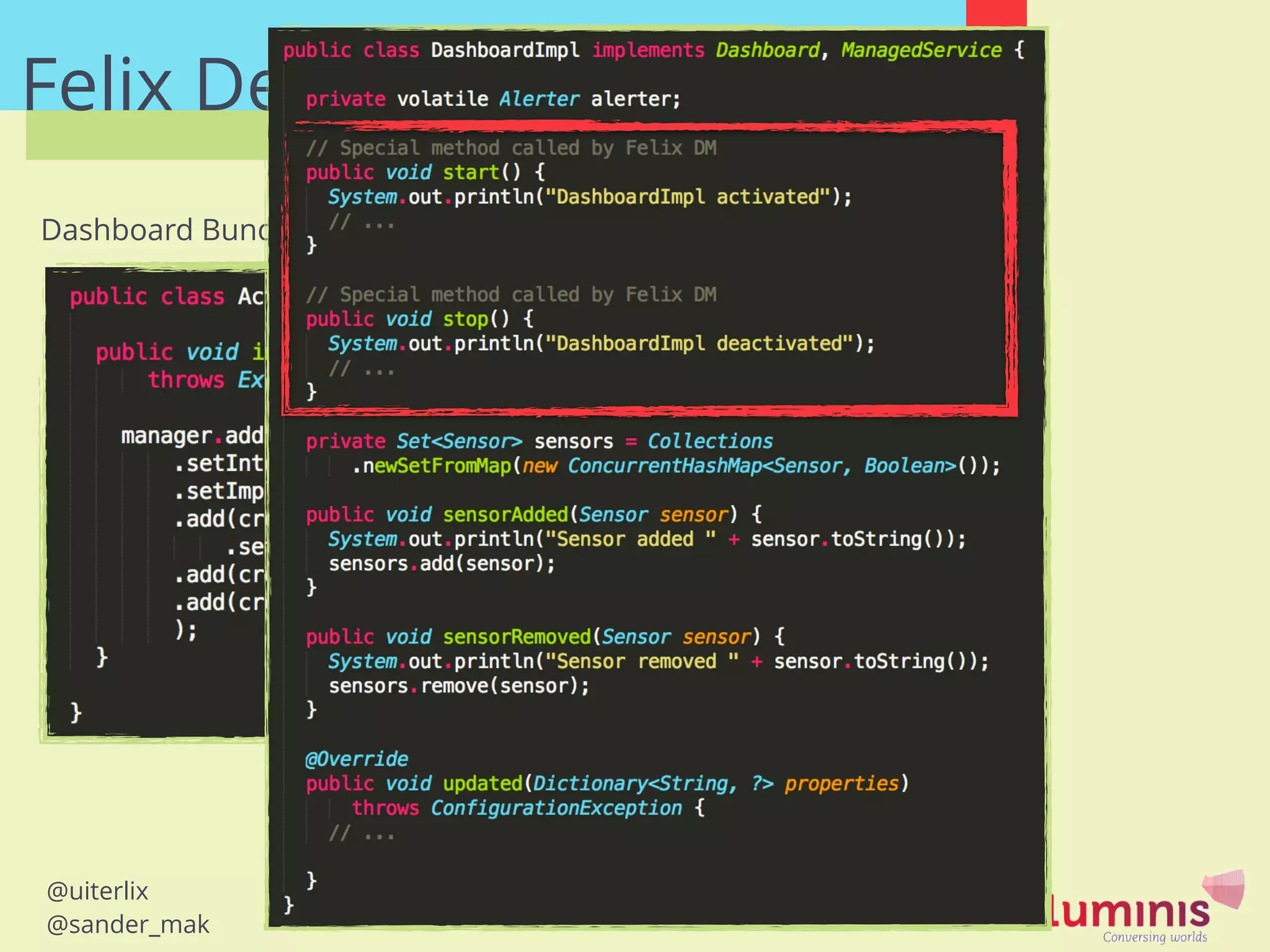Click the 'public void stop() {' line
This screenshot has height=952, width=1270.
click(420, 319)
